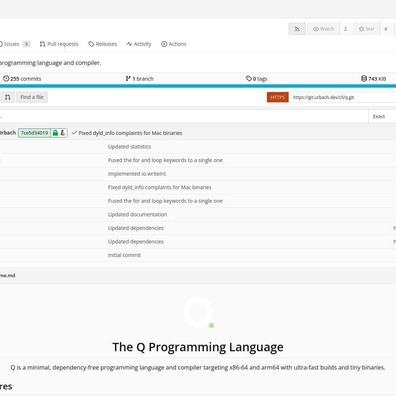Screen dimensions: 396x396
Task: Open Exact search mode dropdown
Action: pyautogui.click(x=382, y=116)
